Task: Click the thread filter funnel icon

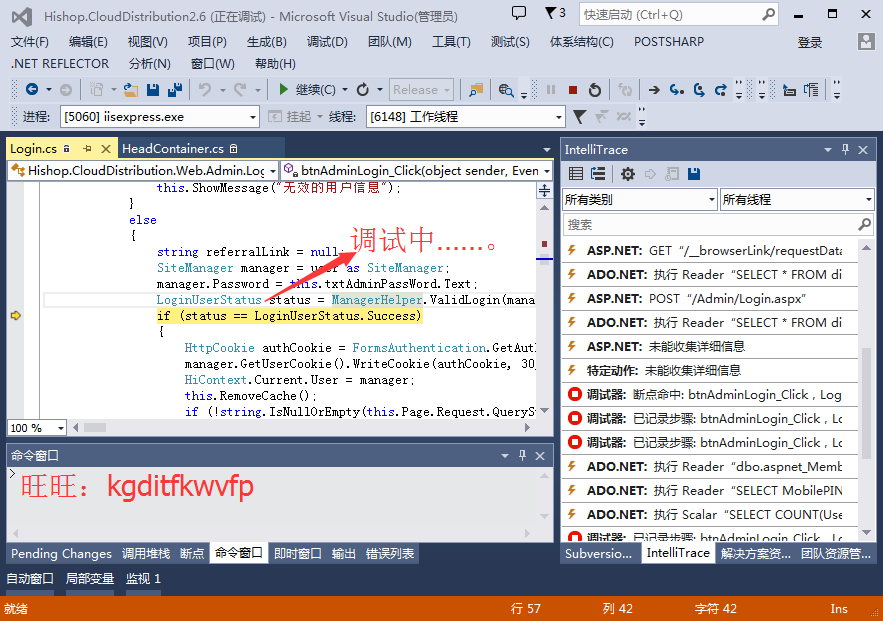Action: tap(579, 117)
